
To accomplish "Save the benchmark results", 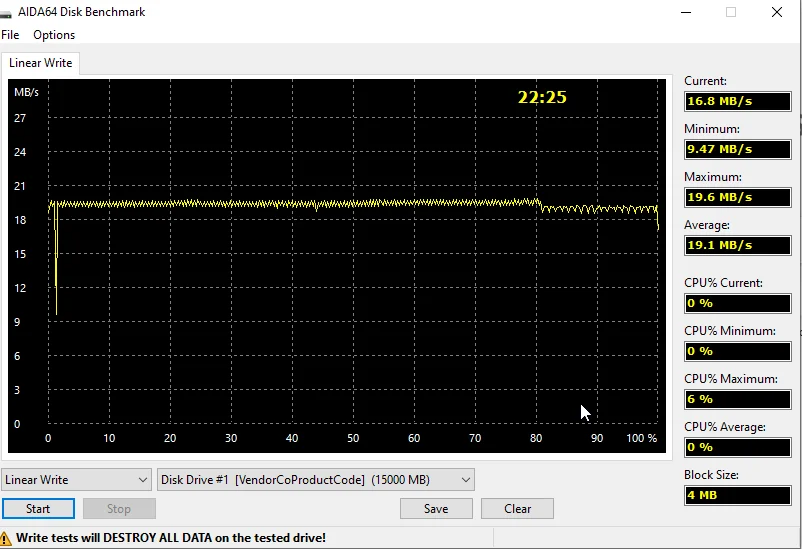I will pyautogui.click(x=436, y=509).
